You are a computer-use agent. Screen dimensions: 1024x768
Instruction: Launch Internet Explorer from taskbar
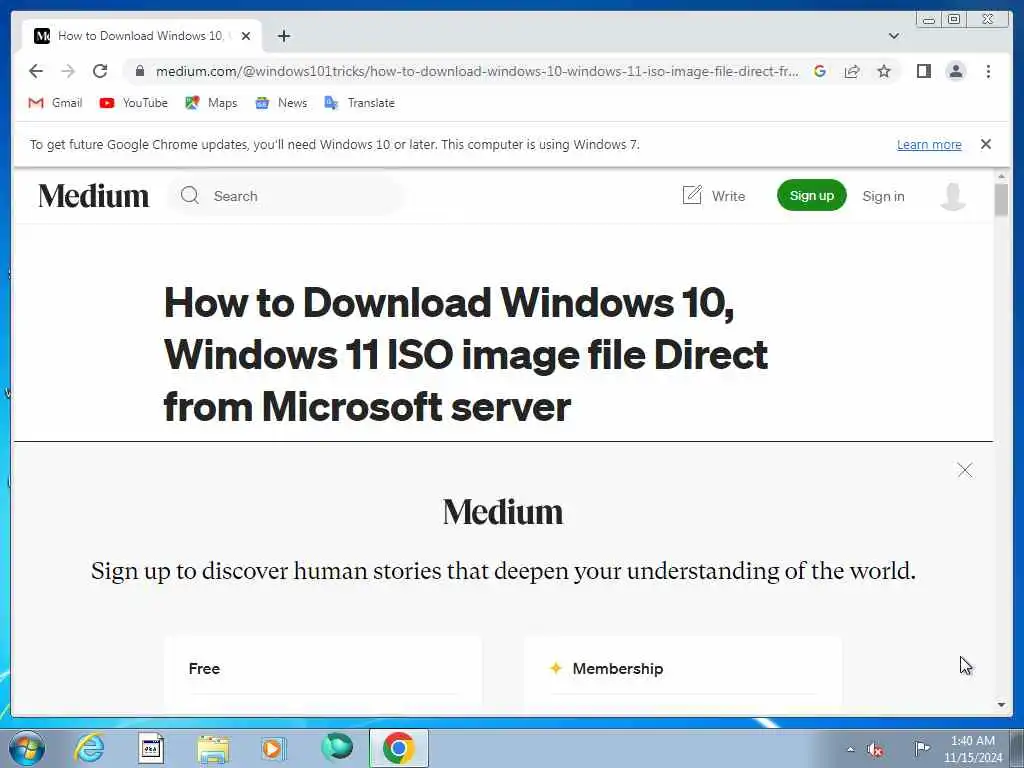(x=89, y=748)
